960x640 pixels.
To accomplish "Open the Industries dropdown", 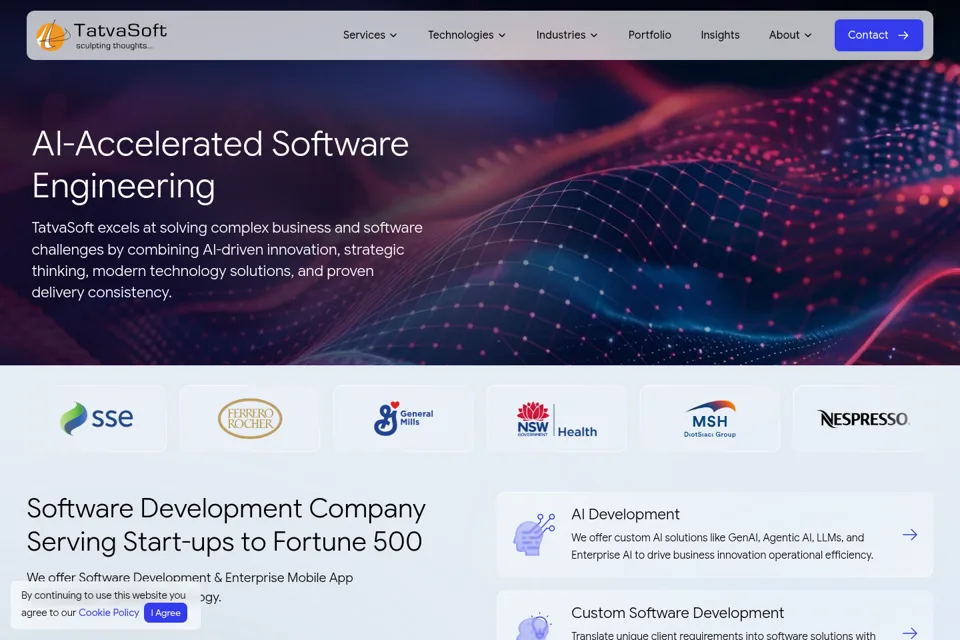I will tap(566, 35).
